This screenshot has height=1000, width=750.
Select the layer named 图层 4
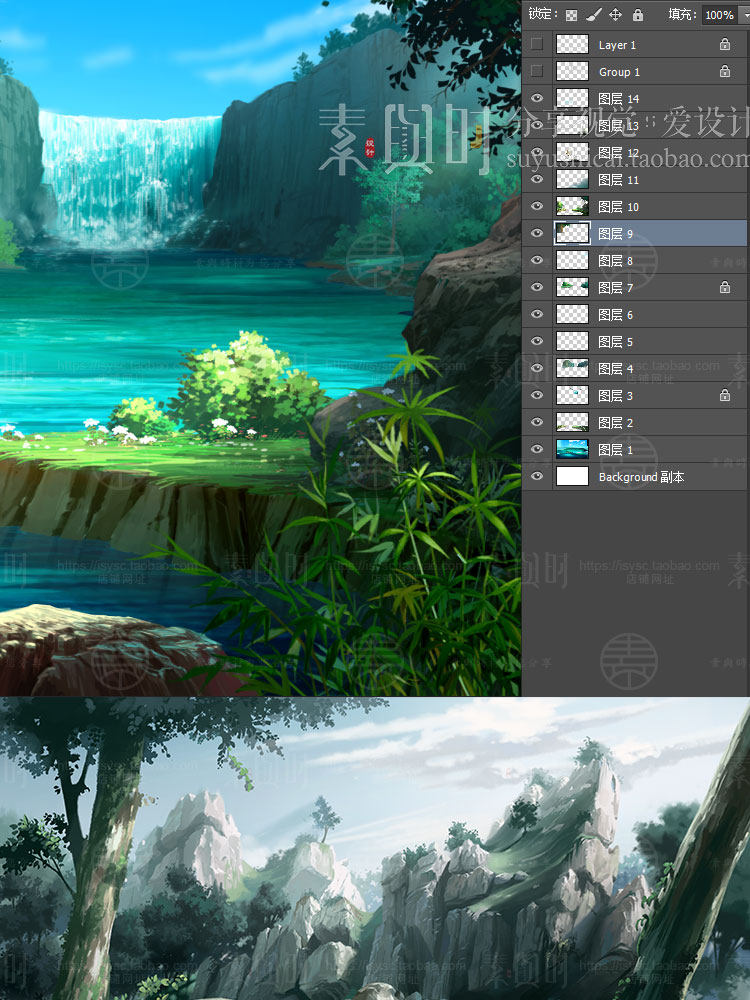[x=615, y=369]
